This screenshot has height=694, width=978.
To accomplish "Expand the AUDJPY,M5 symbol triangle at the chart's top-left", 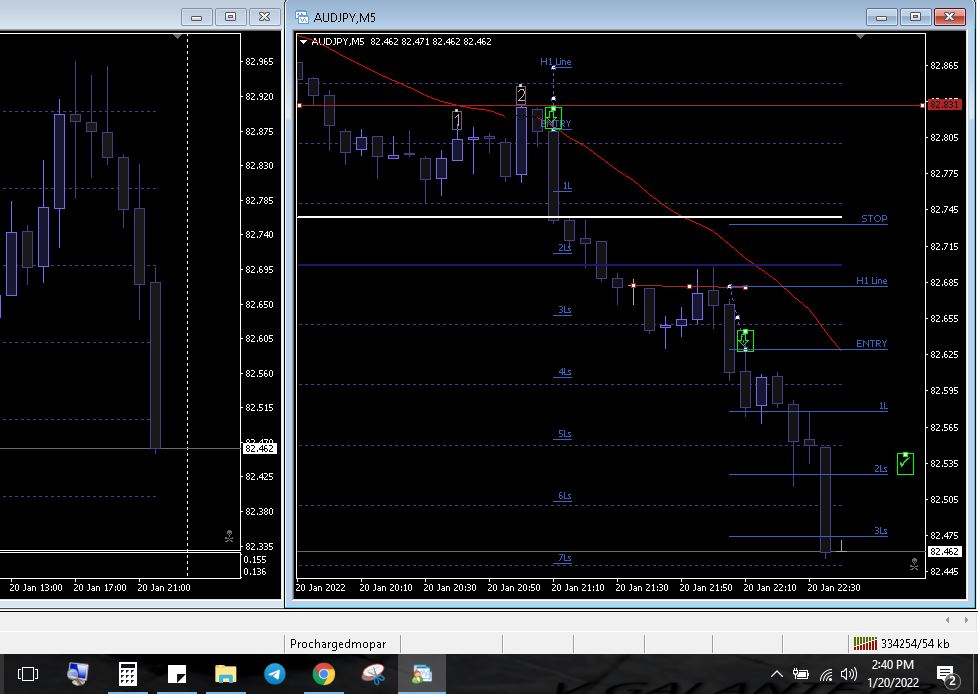I will [303, 42].
